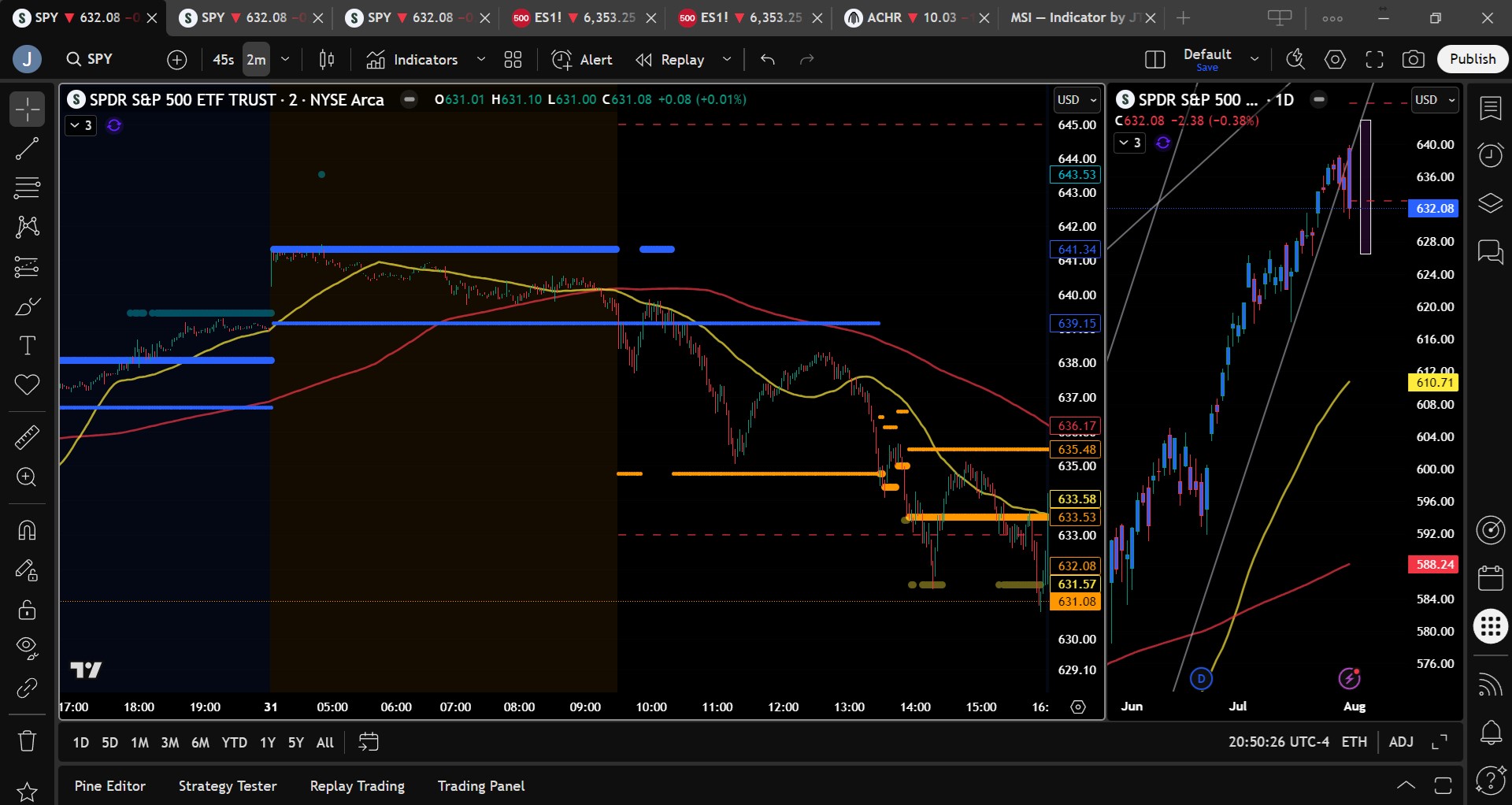
Task: Select the 2m interval button
Action: tap(256, 59)
